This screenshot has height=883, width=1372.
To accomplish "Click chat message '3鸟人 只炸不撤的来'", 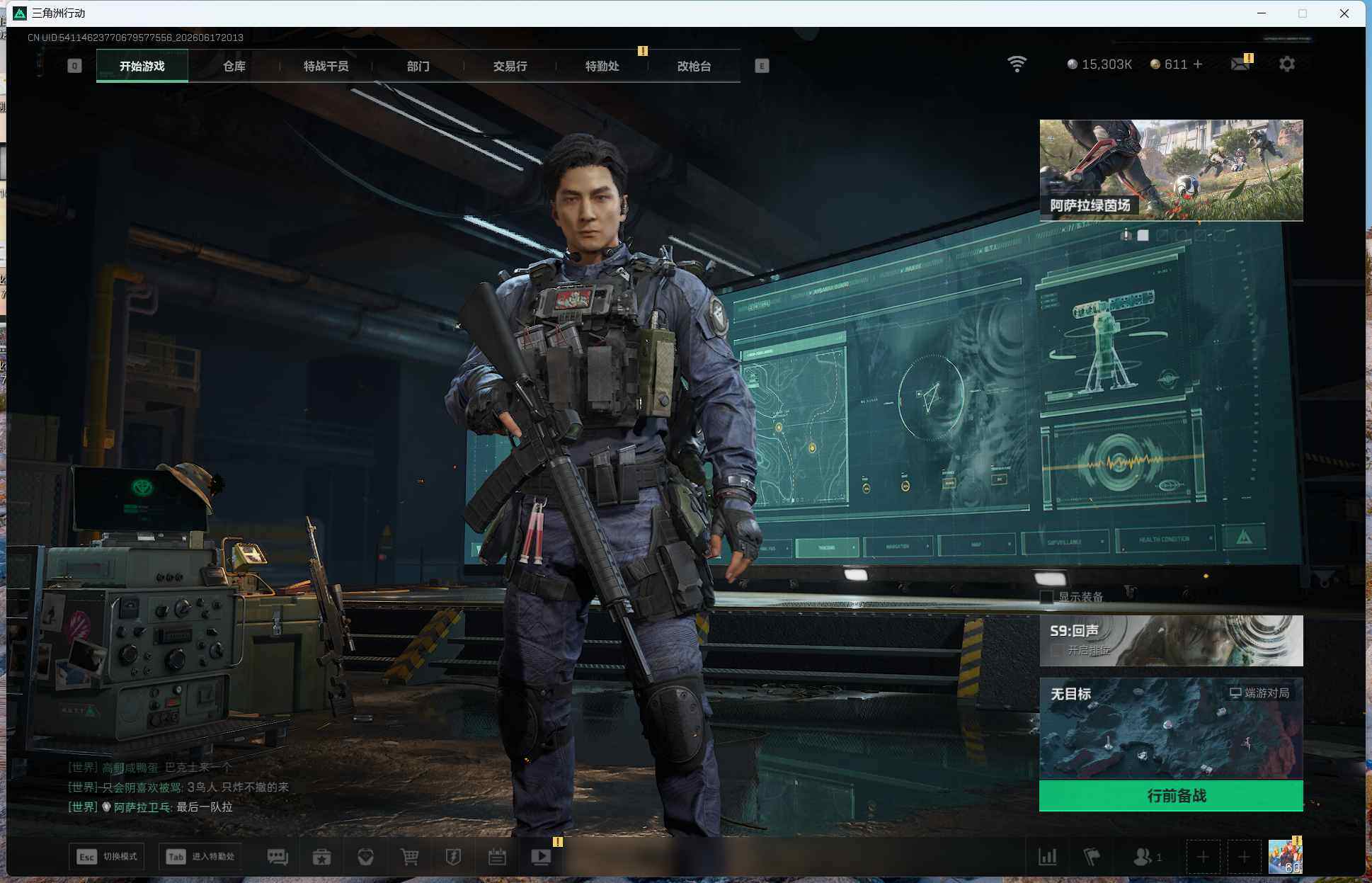I will pyautogui.click(x=238, y=787).
